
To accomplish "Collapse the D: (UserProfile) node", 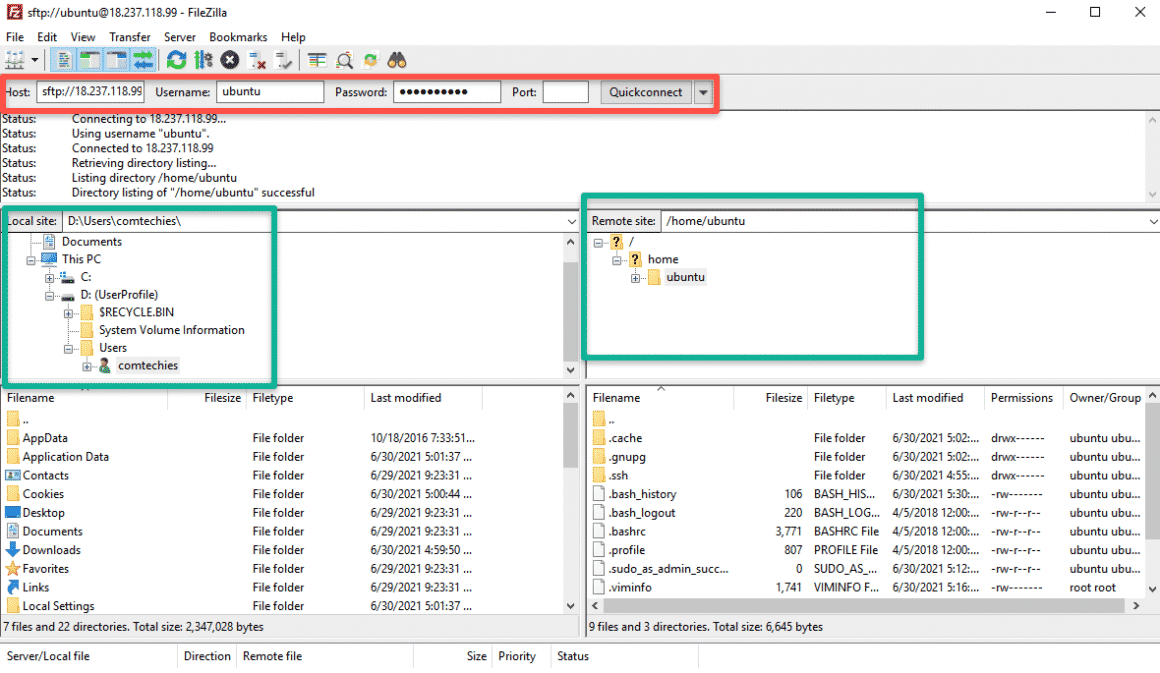I will [x=50, y=296].
